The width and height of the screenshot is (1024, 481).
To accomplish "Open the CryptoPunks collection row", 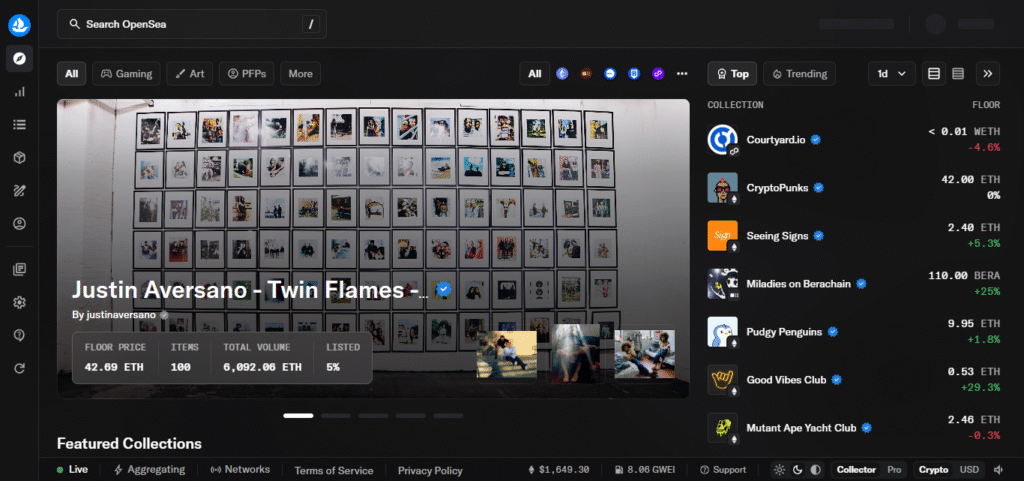I will click(x=854, y=188).
